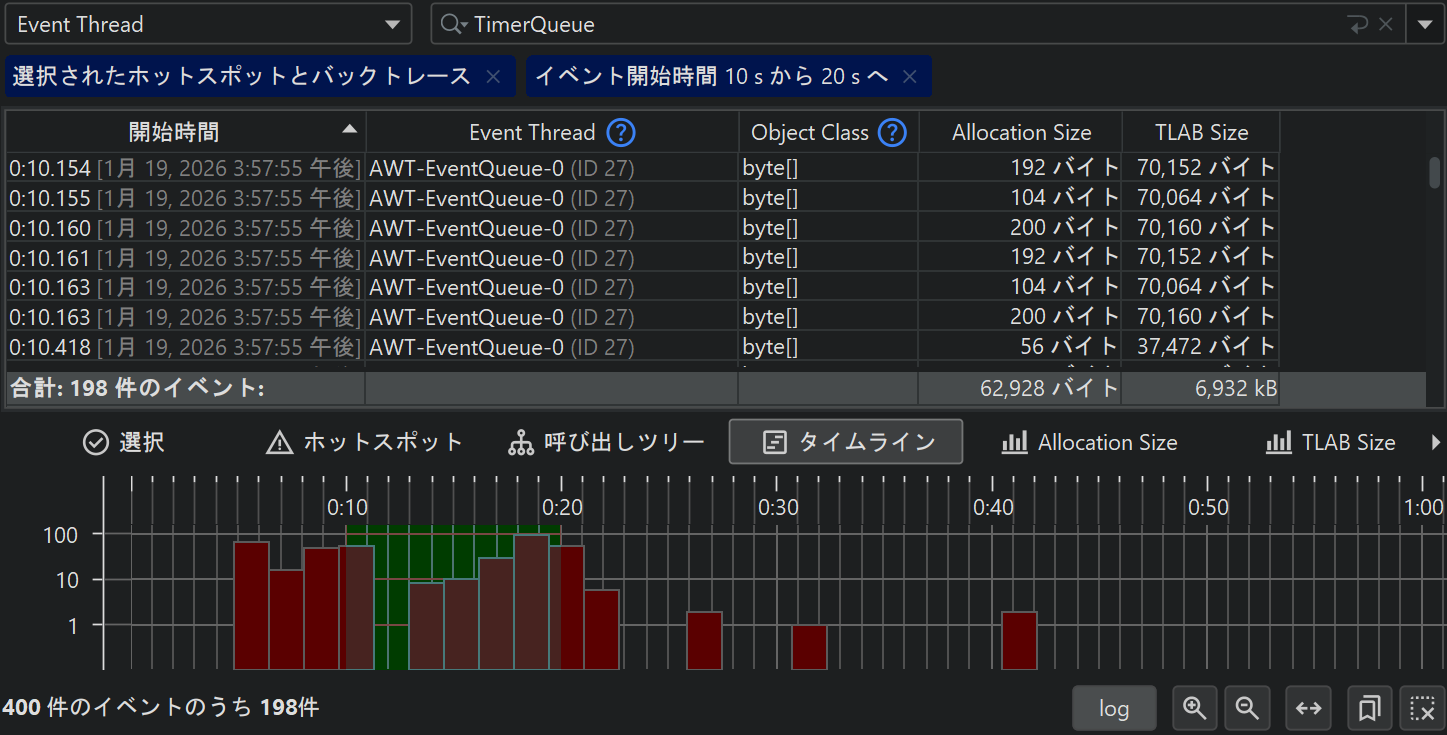
Task: Remove the 選択されたホットスポット filter tag
Action: pyautogui.click(x=493, y=77)
